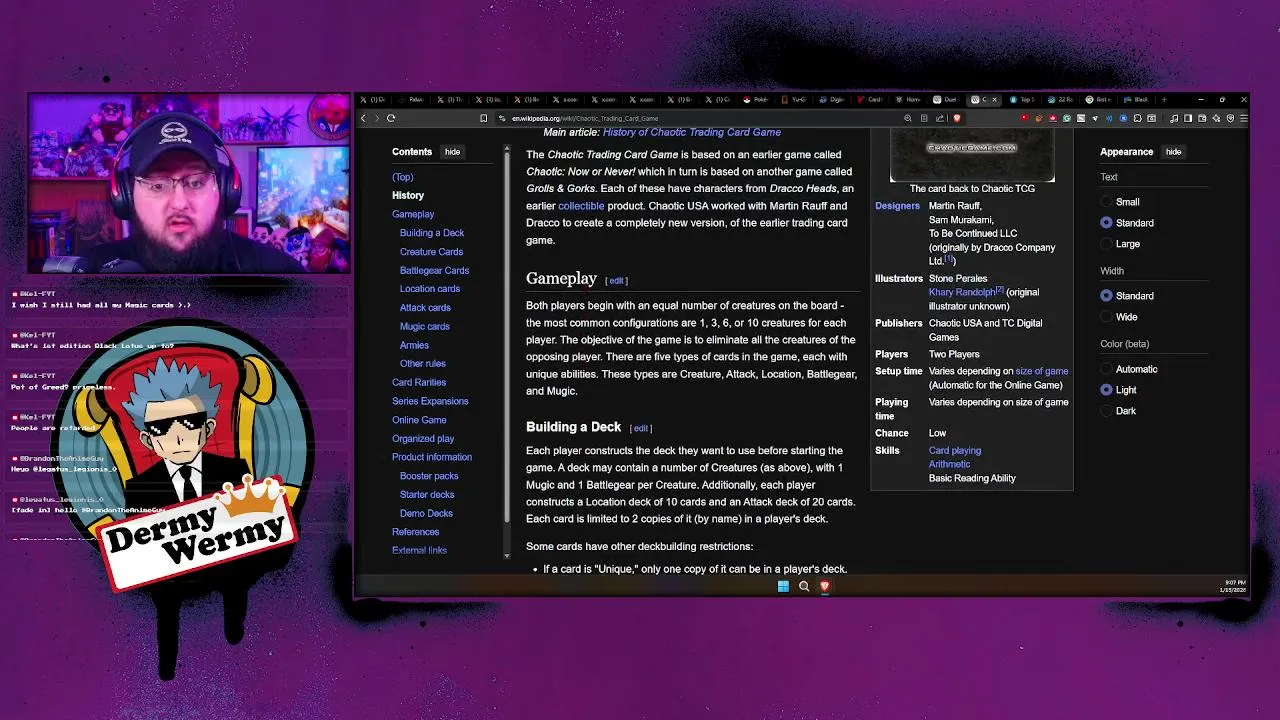Open the browser hamburger menu
This screenshot has height=720, width=1280.
tap(1244, 118)
